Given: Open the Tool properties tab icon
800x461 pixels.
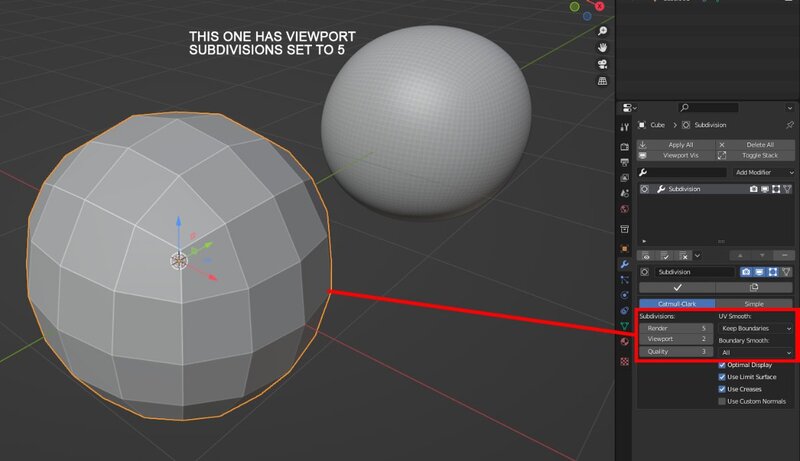Looking at the screenshot, I should pos(624,127).
